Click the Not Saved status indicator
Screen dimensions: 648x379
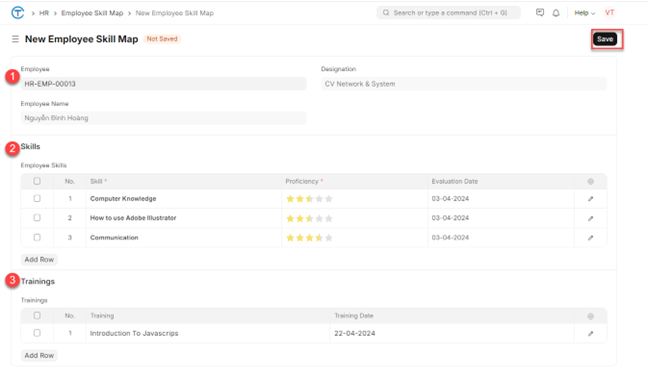point(162,39)
